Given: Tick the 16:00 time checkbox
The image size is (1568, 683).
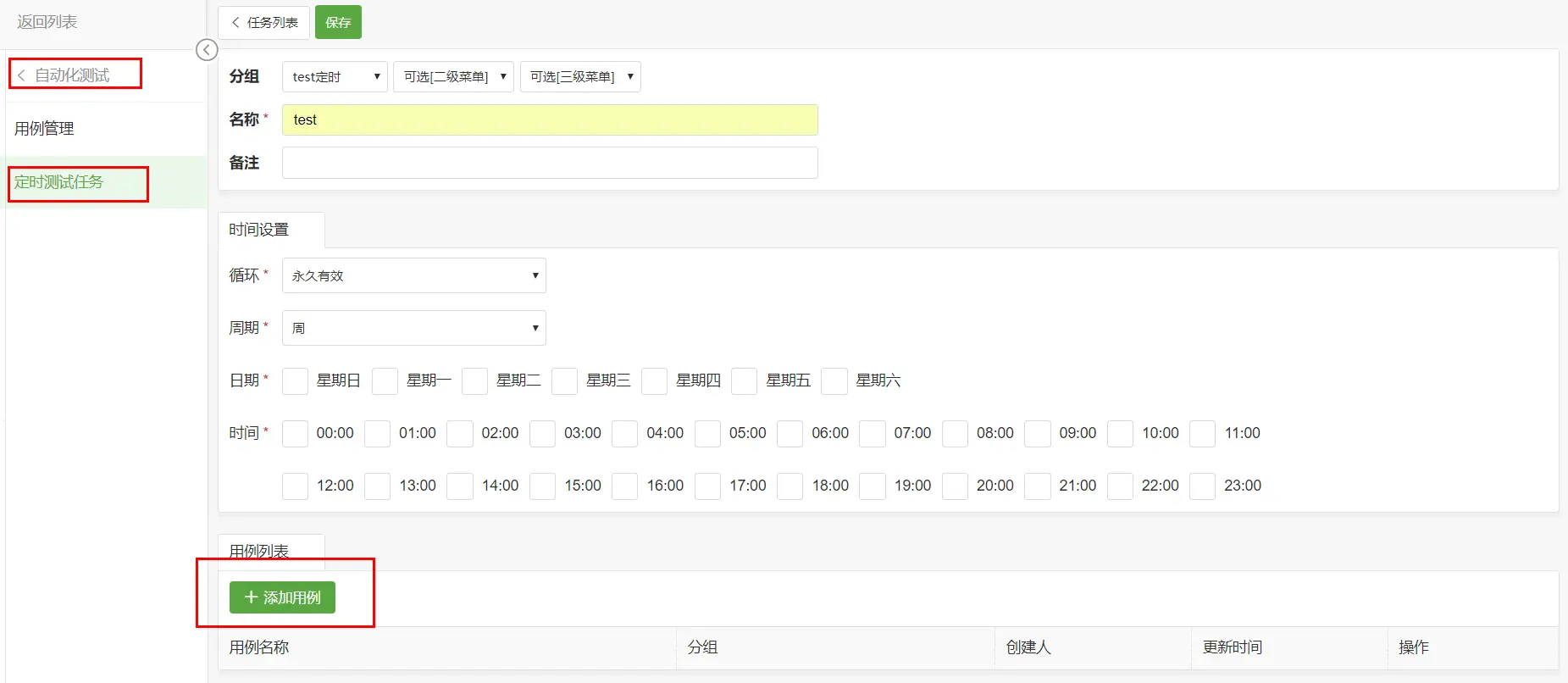Looking at the screenshot, I should point(625,486).
